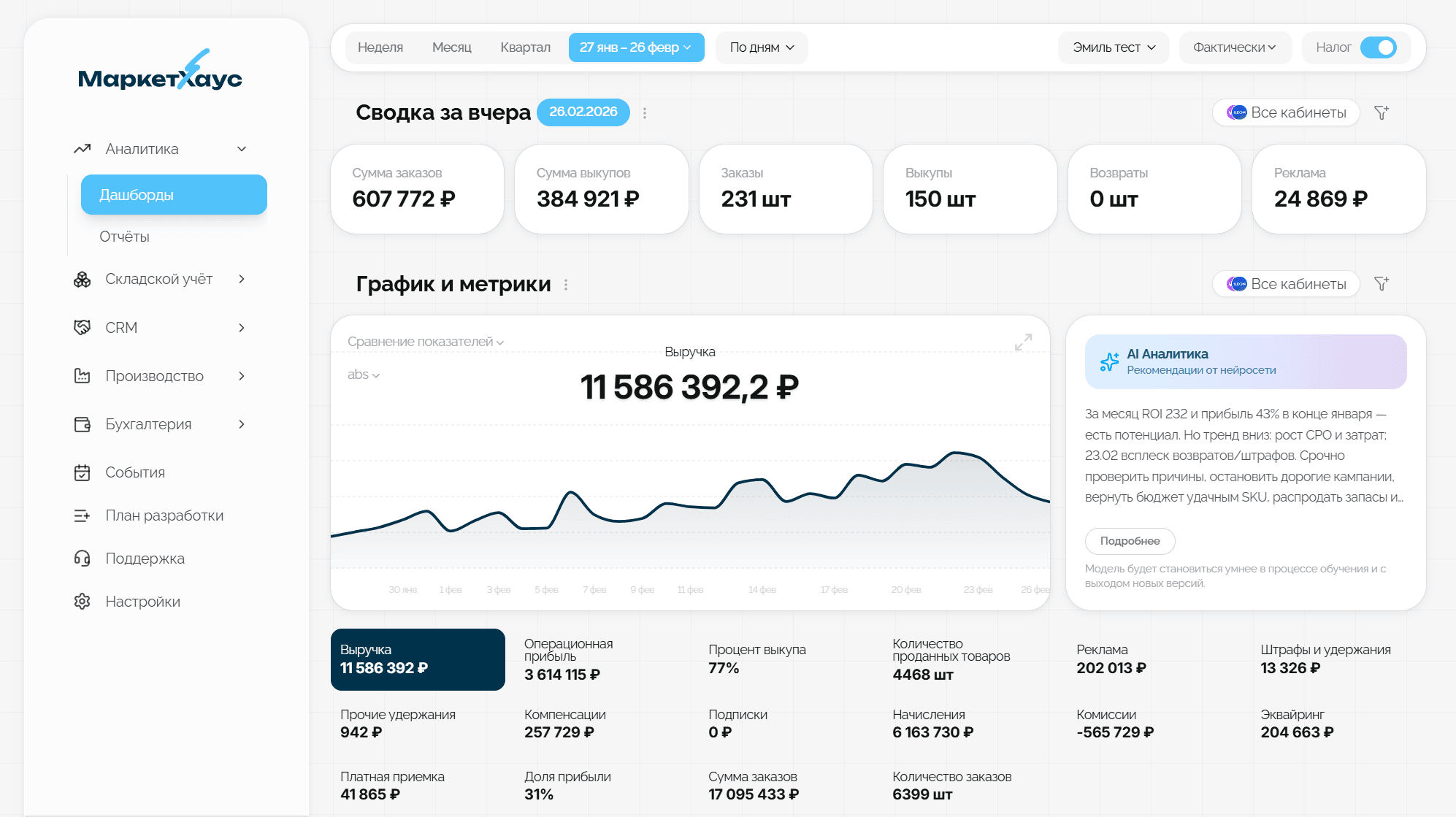Open the Эмиль тест account dropdown
This screenshot has width=1456, height=817.
point(1114,47)
